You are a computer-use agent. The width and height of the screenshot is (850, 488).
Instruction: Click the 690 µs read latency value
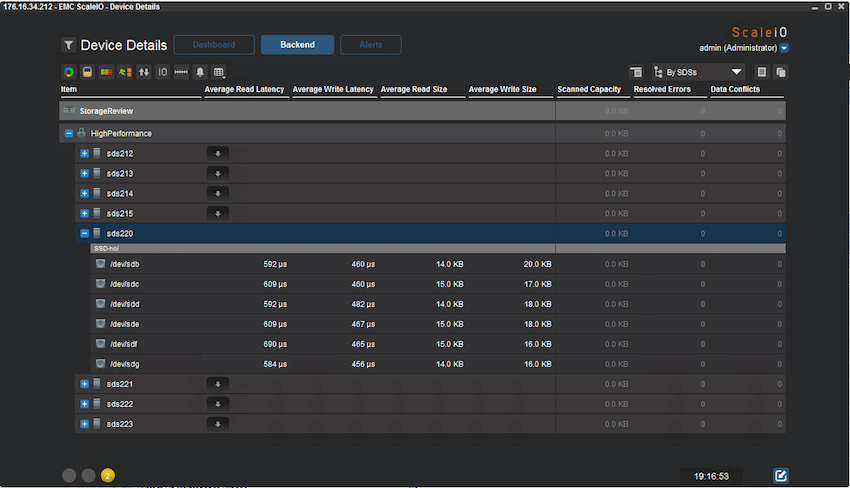click(275, 344)
